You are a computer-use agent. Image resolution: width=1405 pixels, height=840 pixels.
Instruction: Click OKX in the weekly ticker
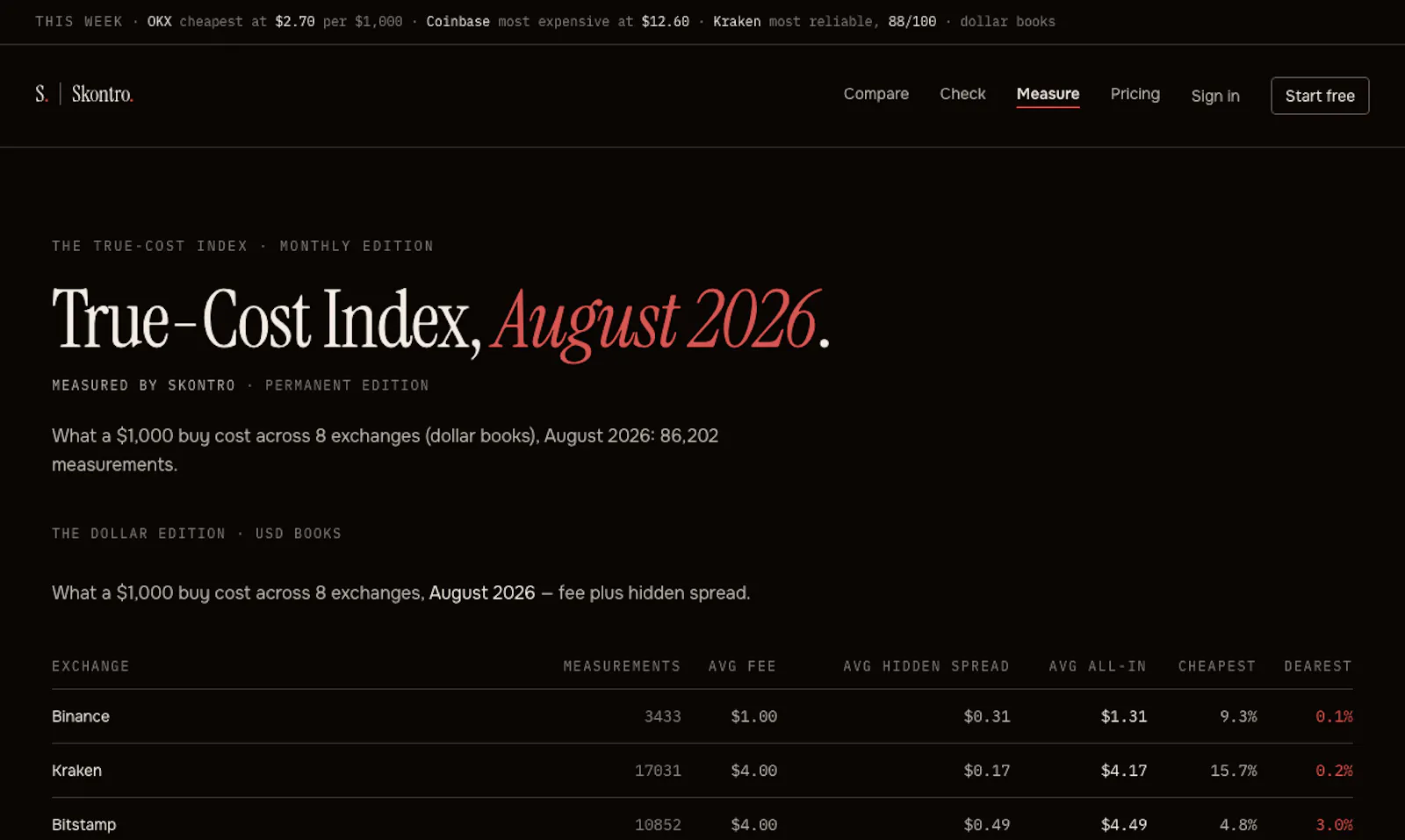(x=160, y=21)
